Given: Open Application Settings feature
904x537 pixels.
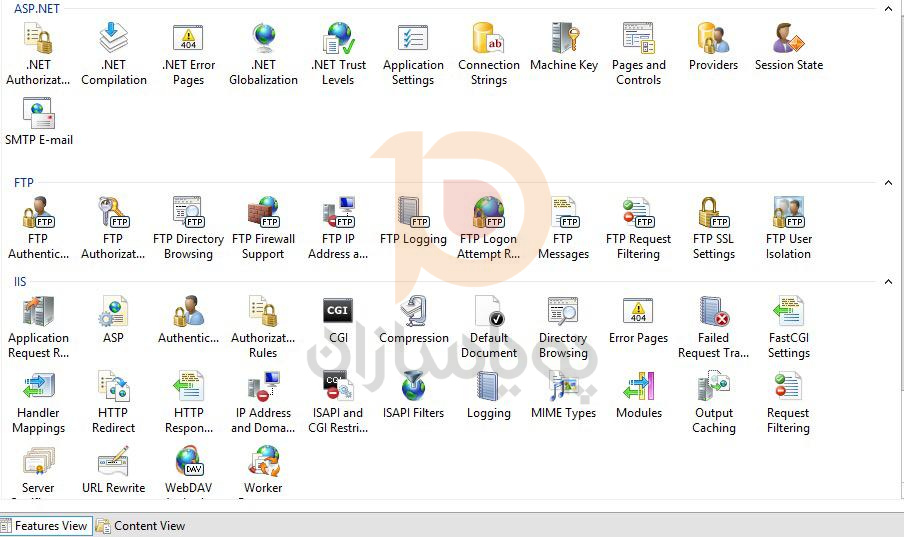Looking at the screenshot, I should pos(413,54).
